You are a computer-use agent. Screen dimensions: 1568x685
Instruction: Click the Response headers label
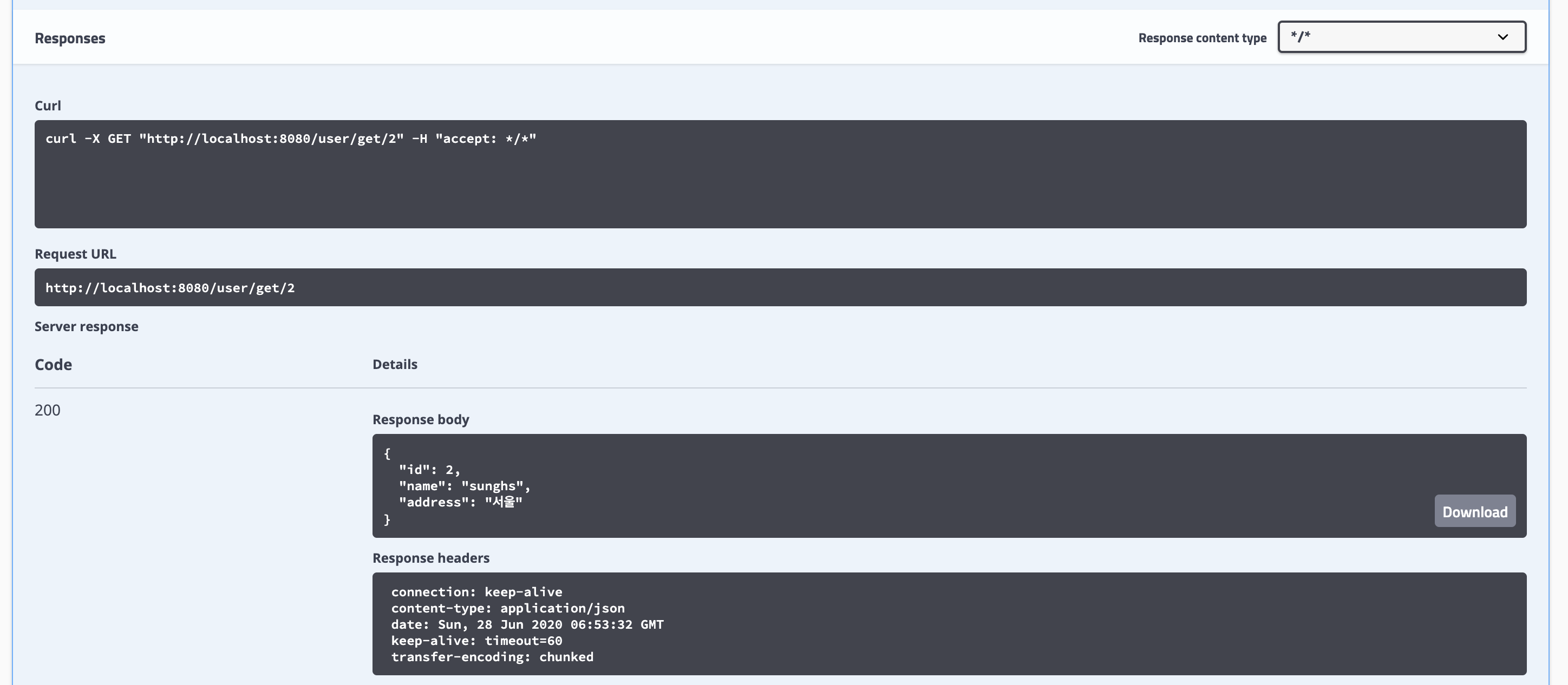coord(430,558)
